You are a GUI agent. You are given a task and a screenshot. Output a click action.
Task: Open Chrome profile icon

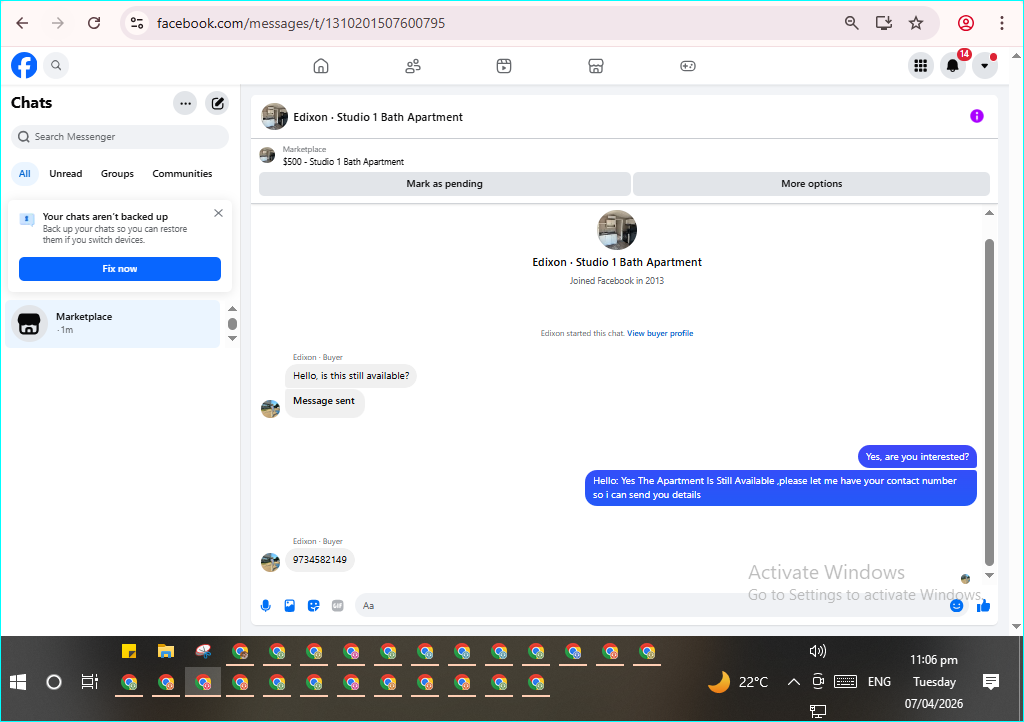966,24
